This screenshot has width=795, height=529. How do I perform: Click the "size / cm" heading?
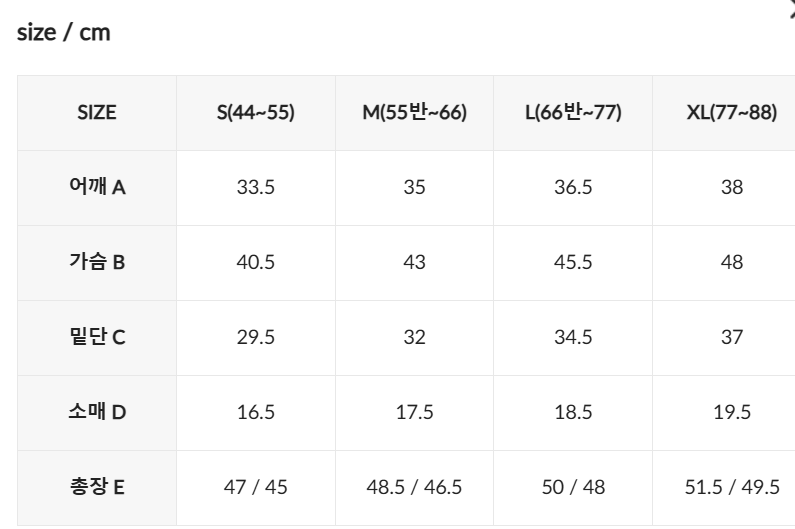pos(64,32)
